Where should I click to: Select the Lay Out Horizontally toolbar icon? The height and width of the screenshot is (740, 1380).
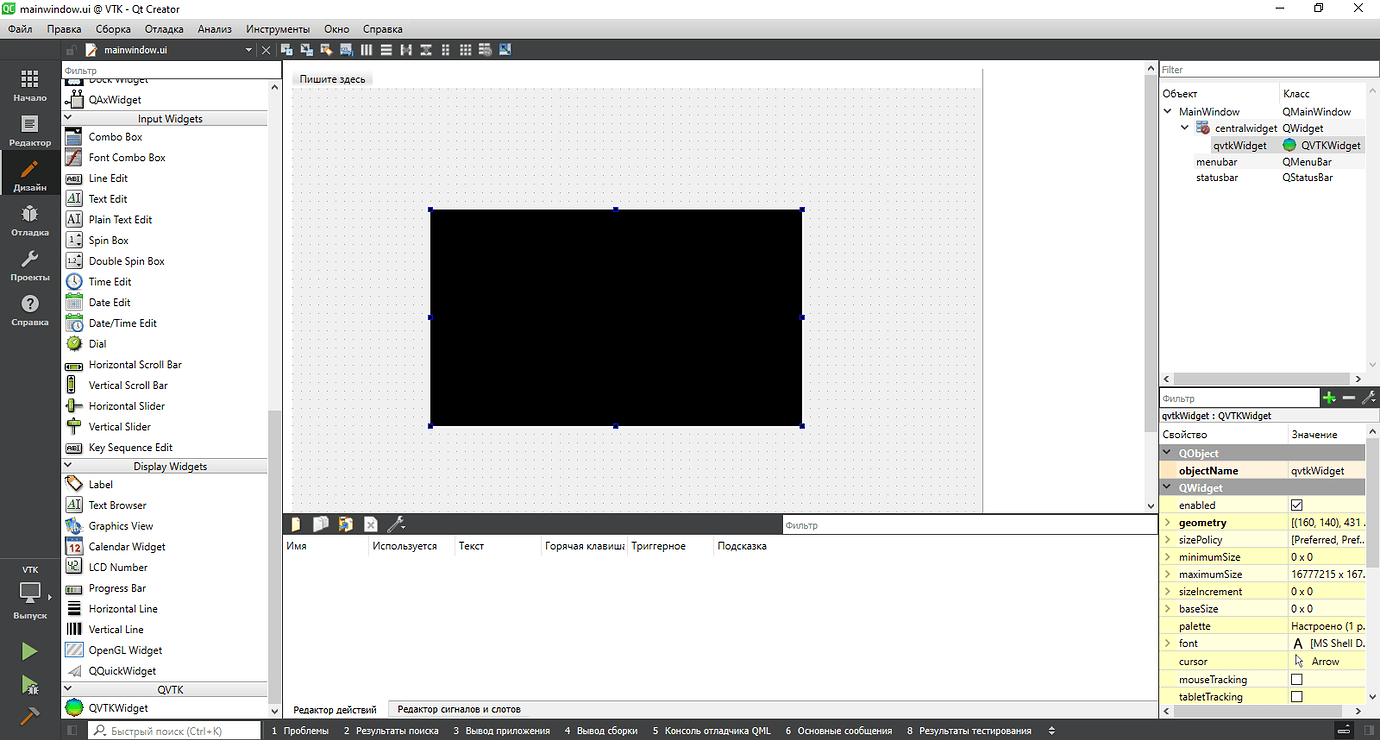(365, 49)
